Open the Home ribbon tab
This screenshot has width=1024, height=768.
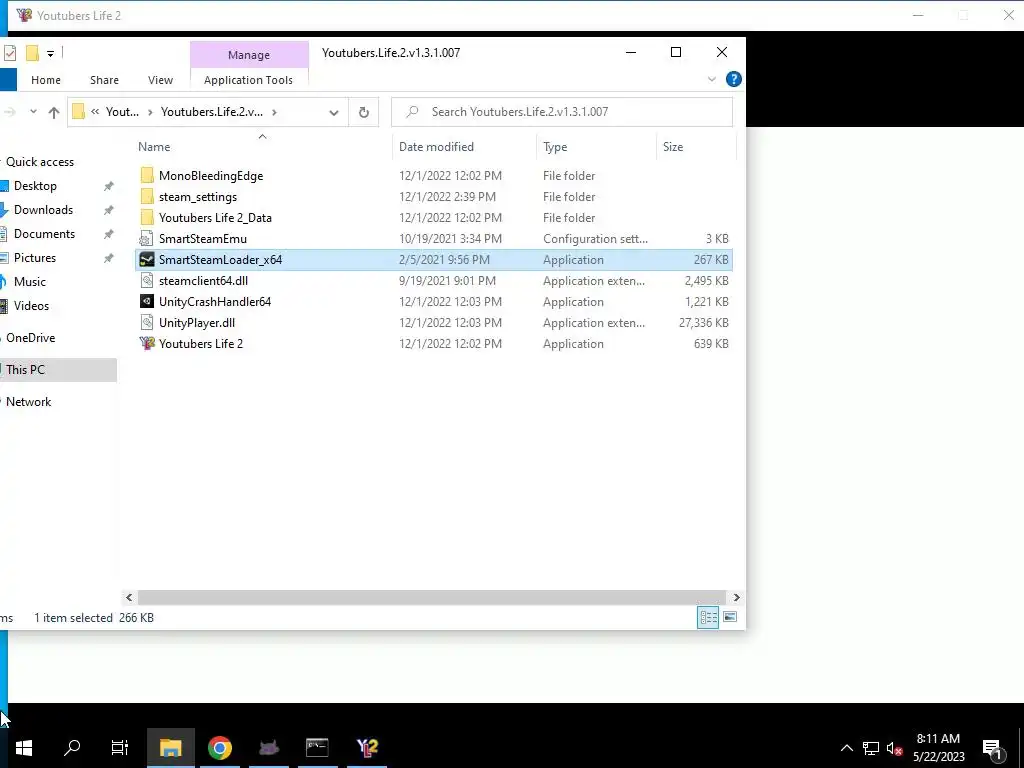(46, 80)
